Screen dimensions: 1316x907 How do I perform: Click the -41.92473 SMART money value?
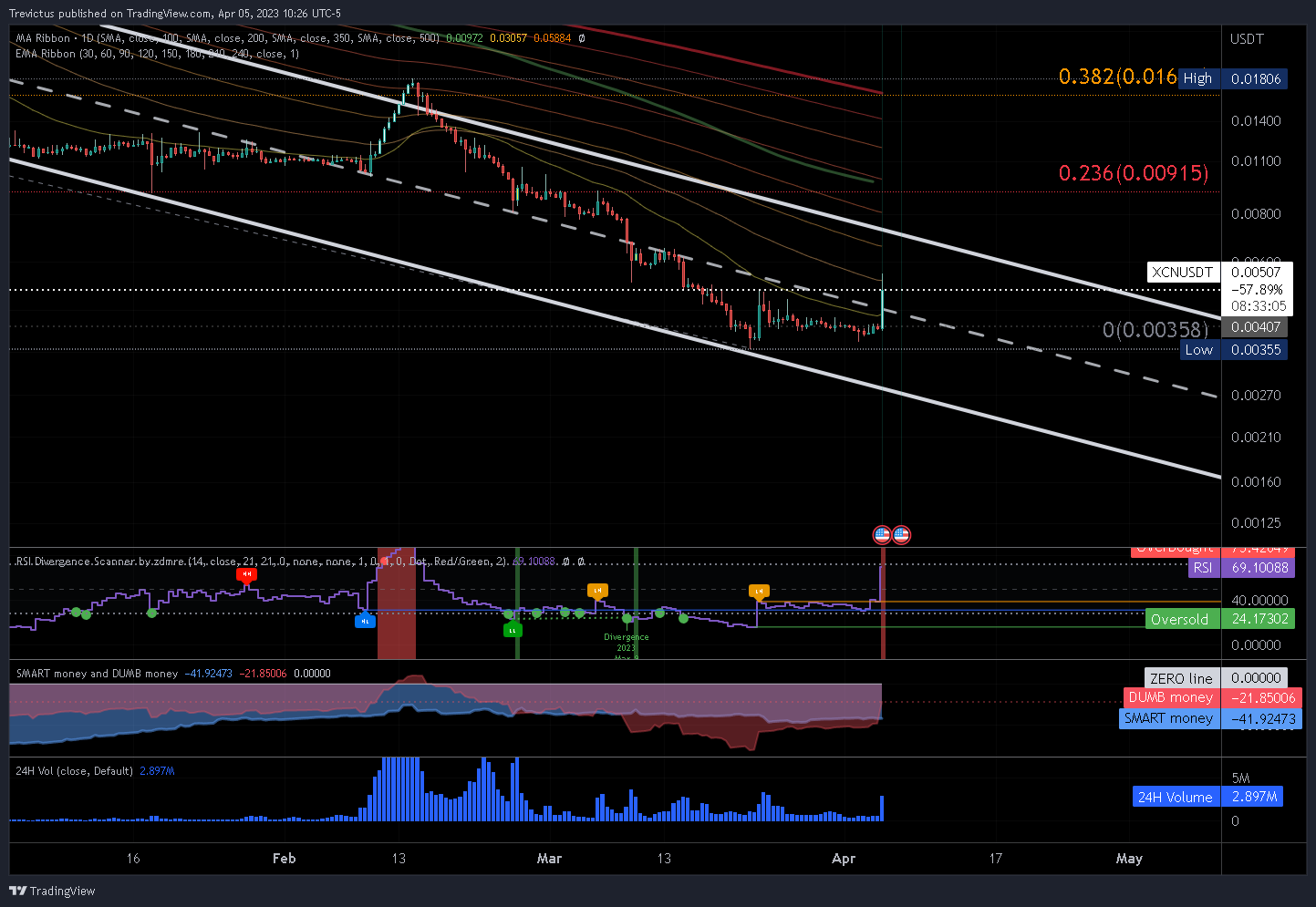(1262, 718)
